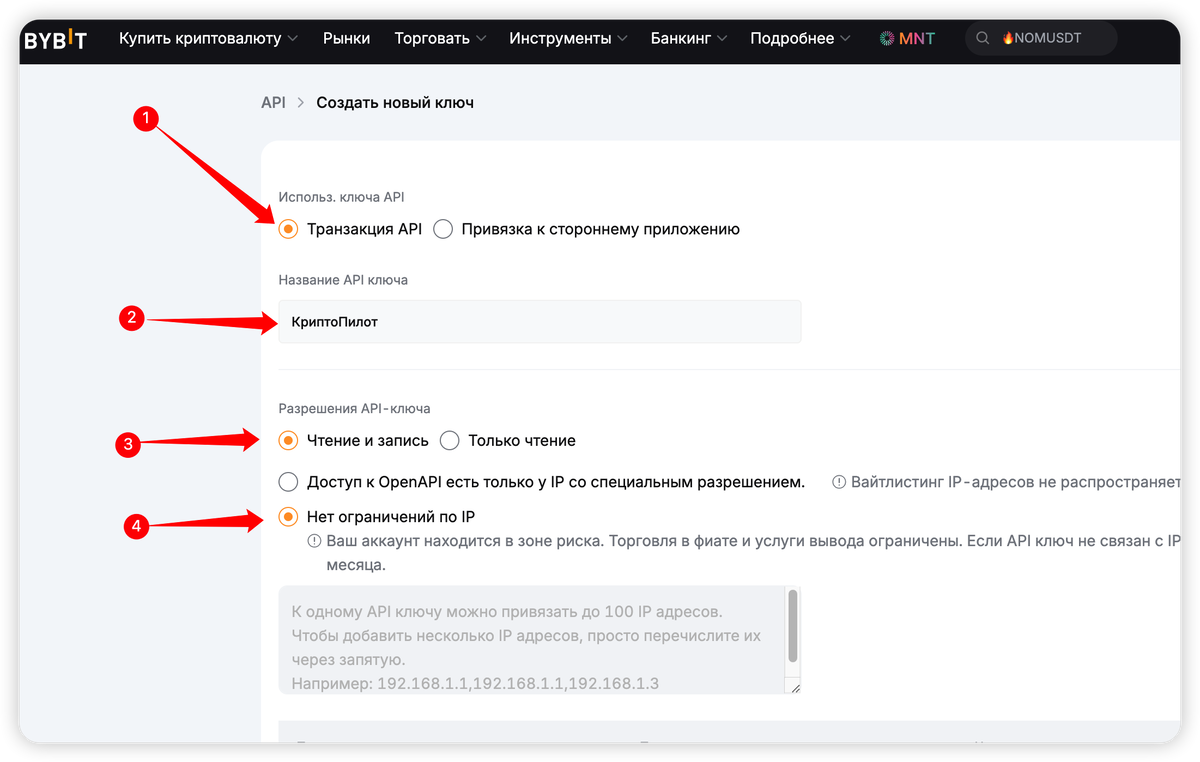Choose the Только чтение permission

pyautogui.click(x=450, y=441)
